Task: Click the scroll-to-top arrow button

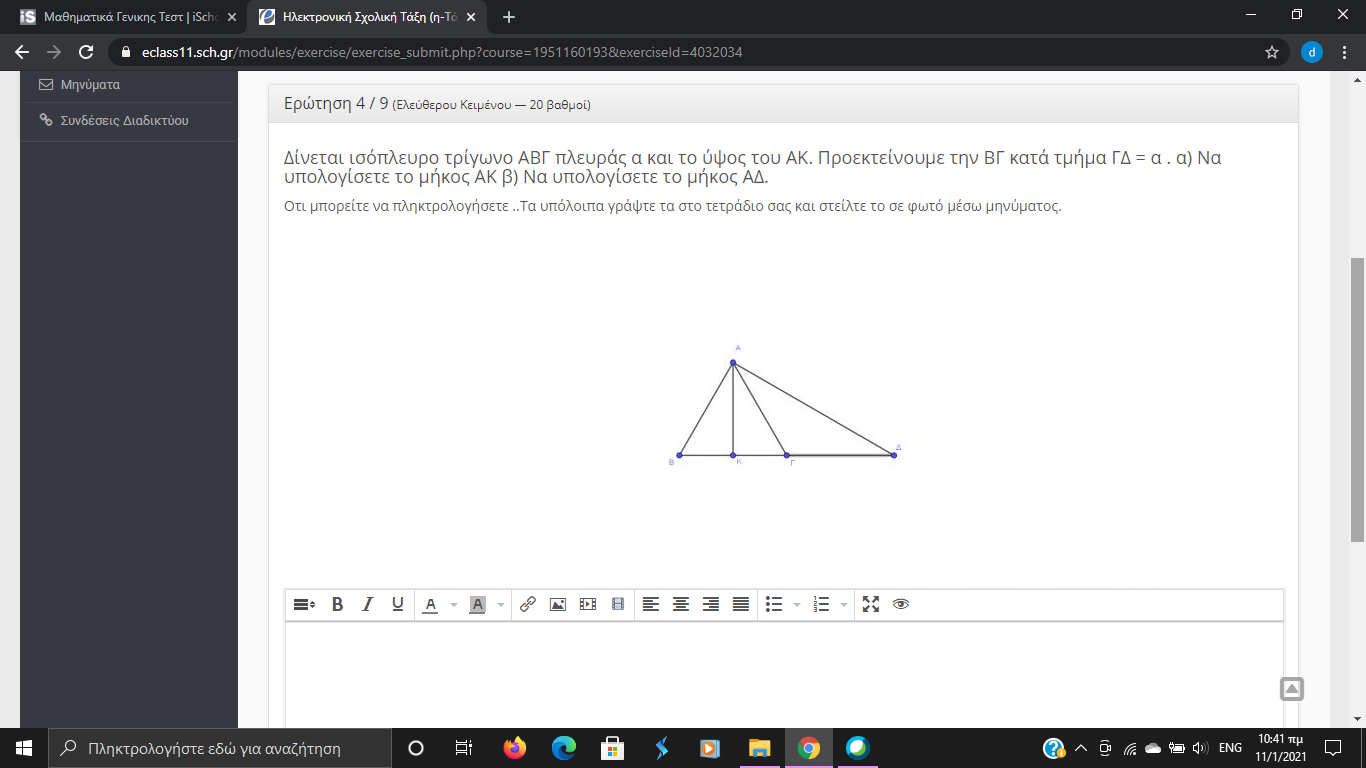Action: [1292, 689]
